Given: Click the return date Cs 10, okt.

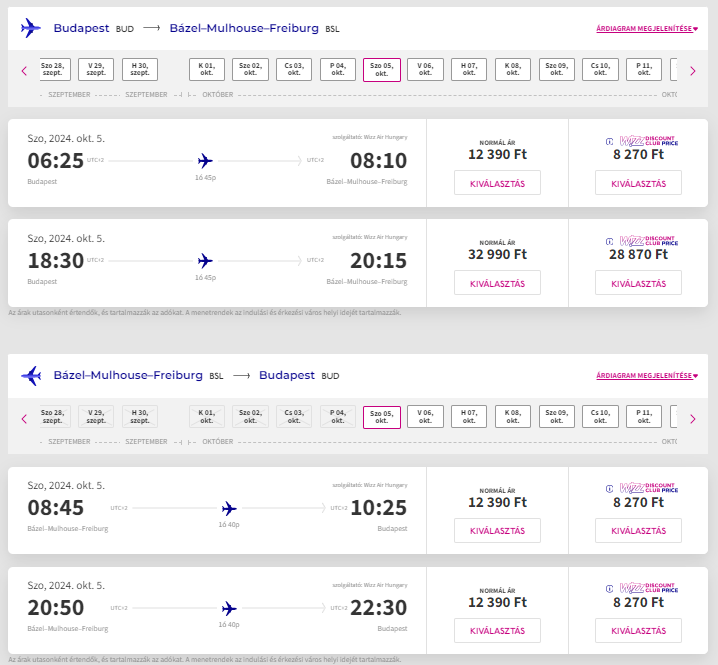Looking at the screenshot, I should pos(600,418).
